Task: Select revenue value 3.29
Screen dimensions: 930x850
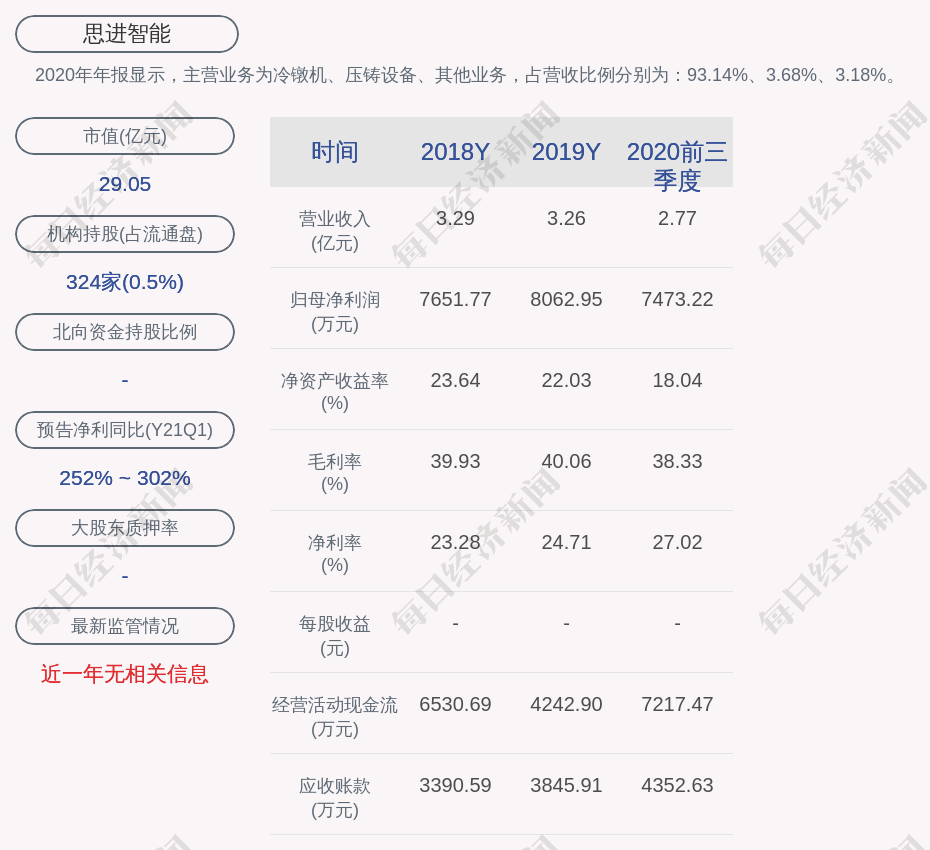Action: [455, 218]
